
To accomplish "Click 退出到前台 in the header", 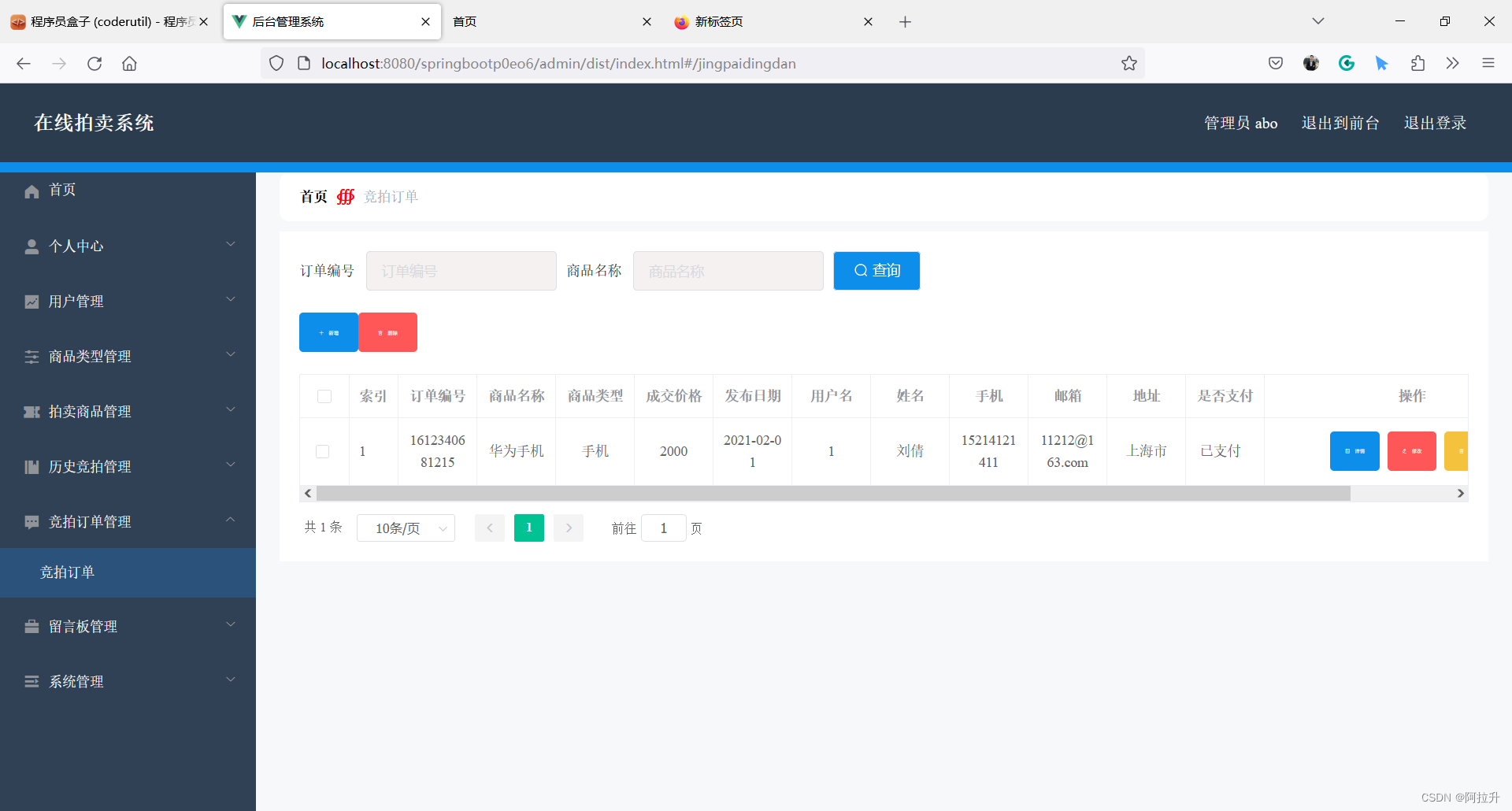I will click(x=1340, y=123).
